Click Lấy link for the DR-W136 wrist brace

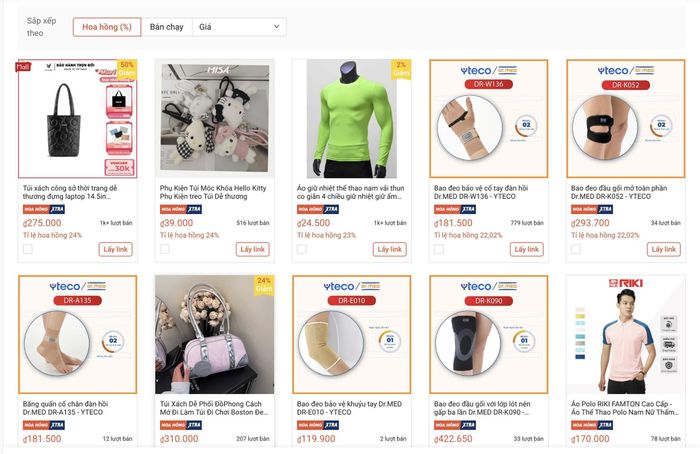(527, 249)
